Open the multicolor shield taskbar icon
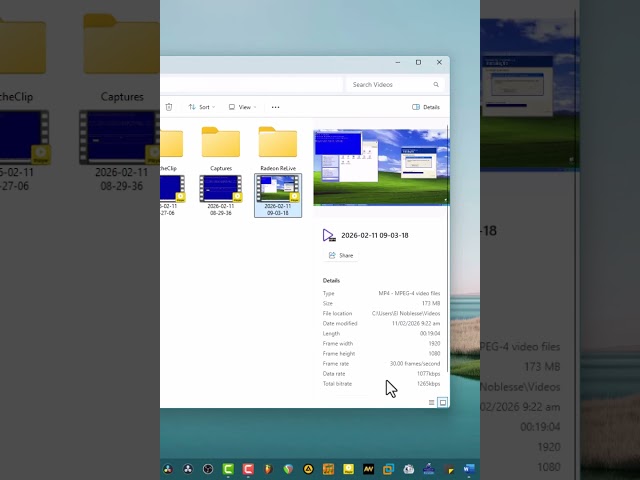Viewport: 640px width, 480px height. point(288,469)
